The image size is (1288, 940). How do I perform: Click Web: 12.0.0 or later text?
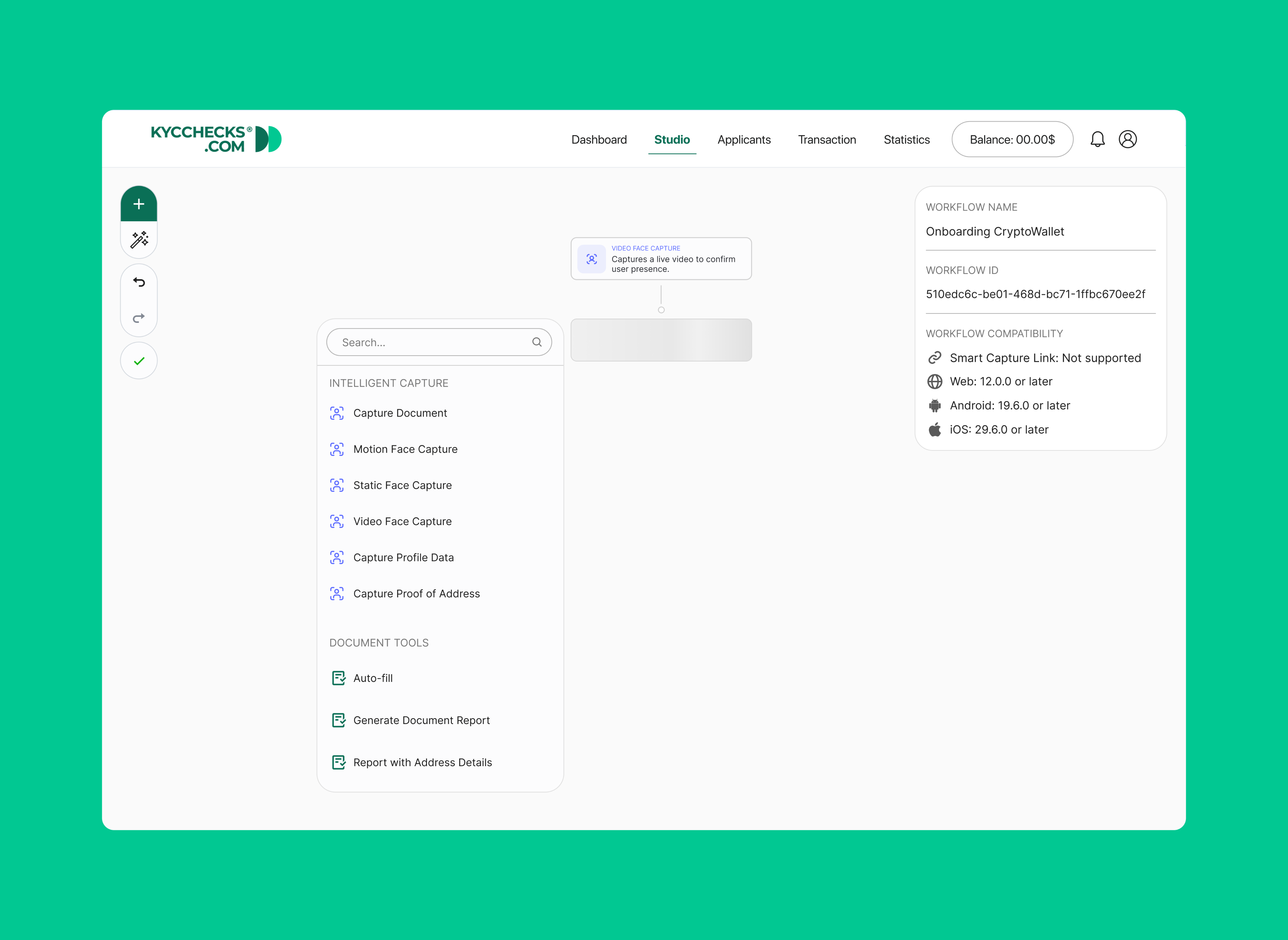1001,381
